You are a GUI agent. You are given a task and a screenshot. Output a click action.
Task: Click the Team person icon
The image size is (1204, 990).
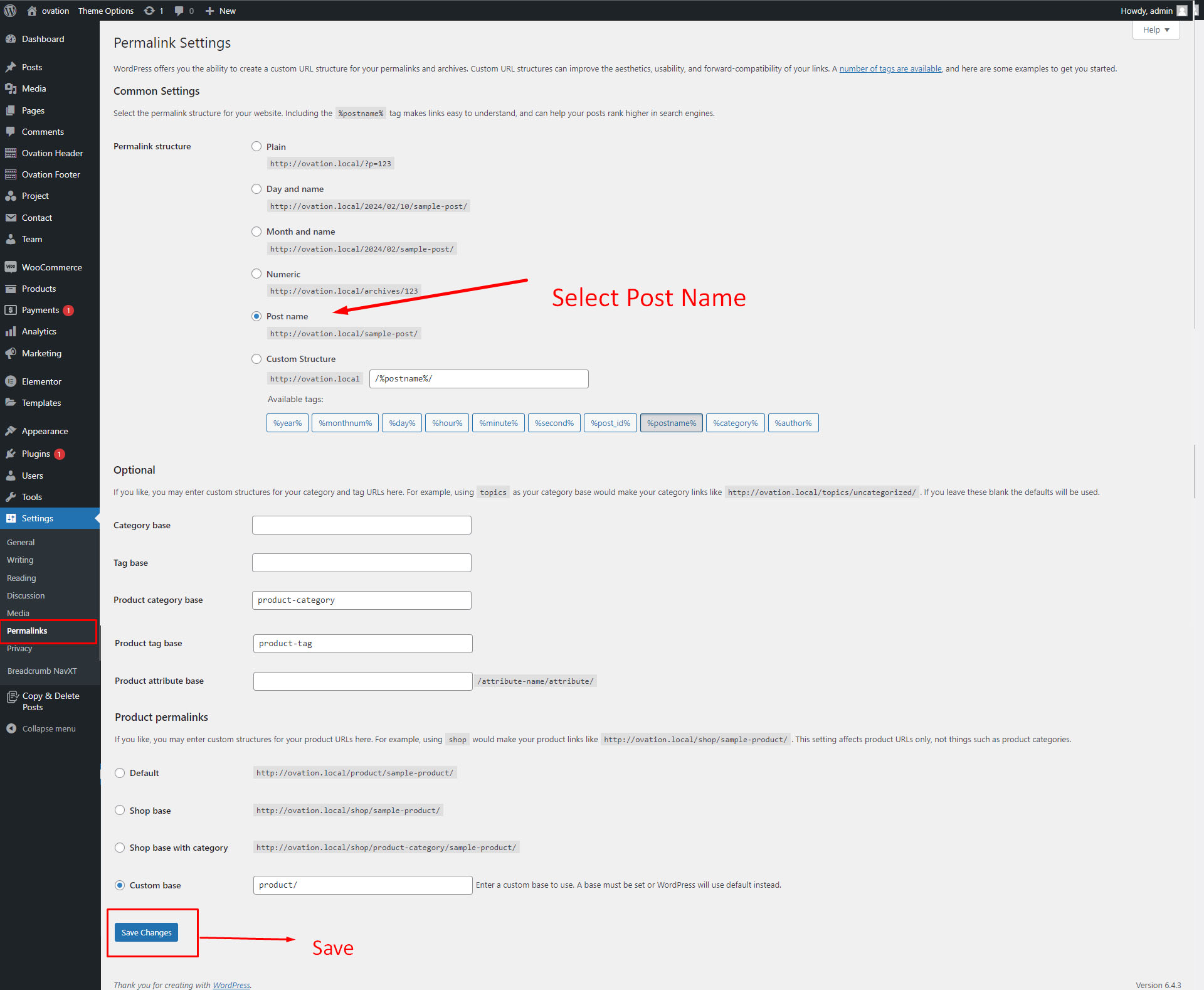[x=11, y=239]
